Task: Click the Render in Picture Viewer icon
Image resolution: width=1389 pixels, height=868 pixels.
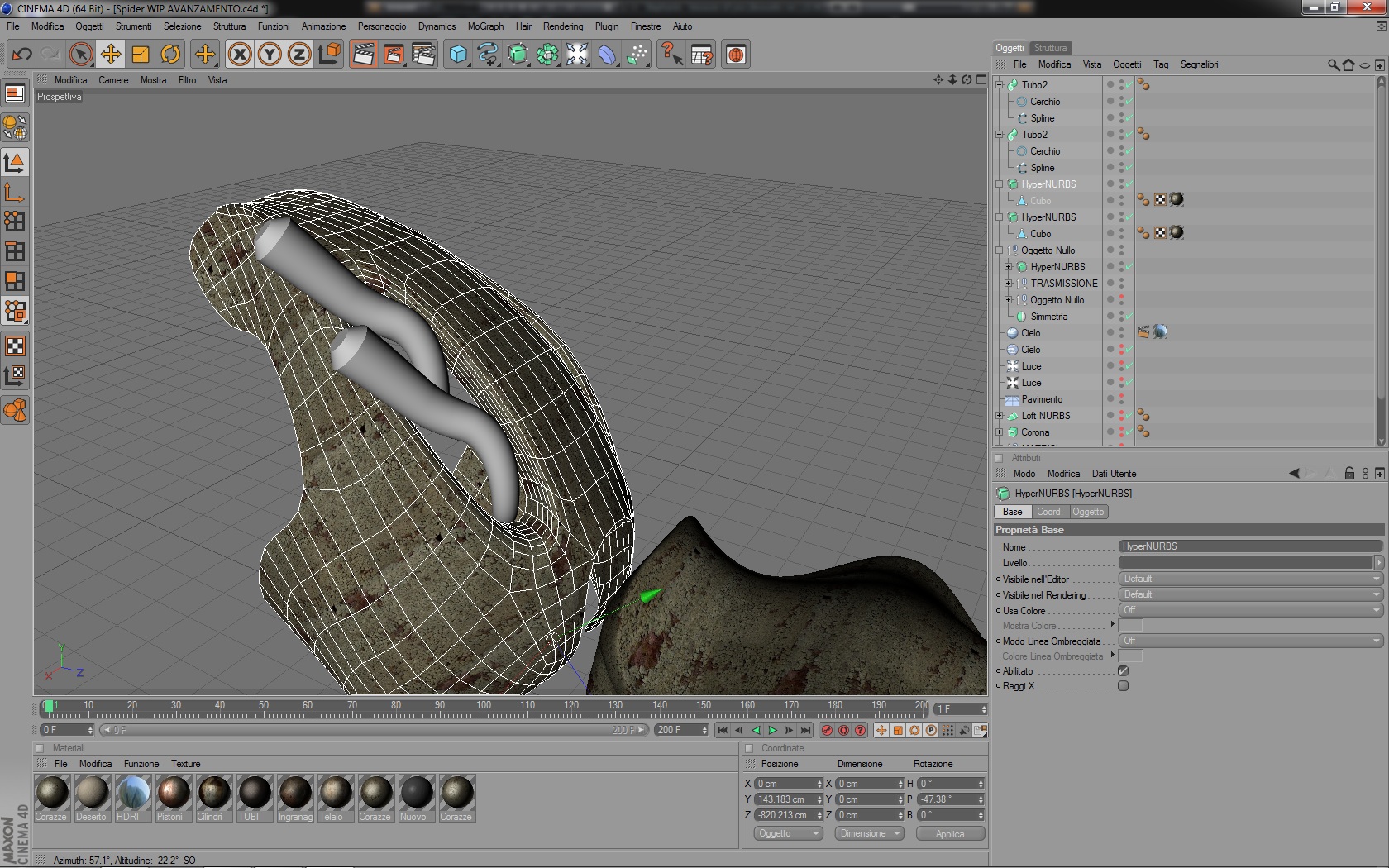Action: click(x=394, y=55)
